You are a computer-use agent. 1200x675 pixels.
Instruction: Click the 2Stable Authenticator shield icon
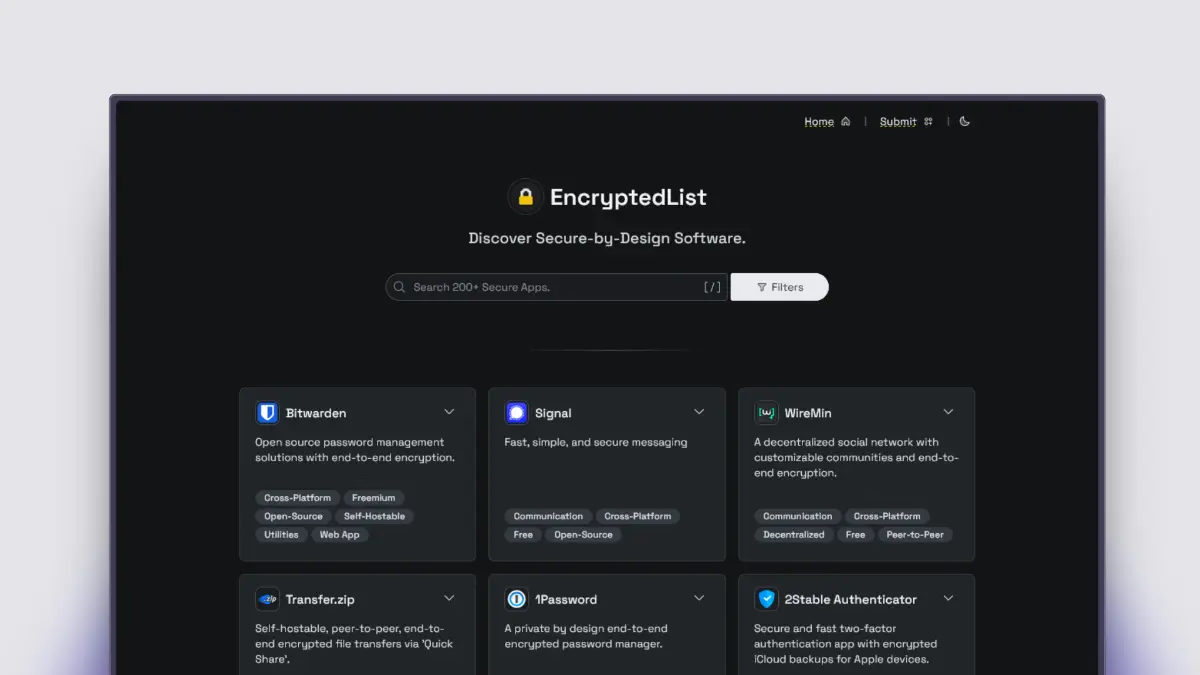766,599
